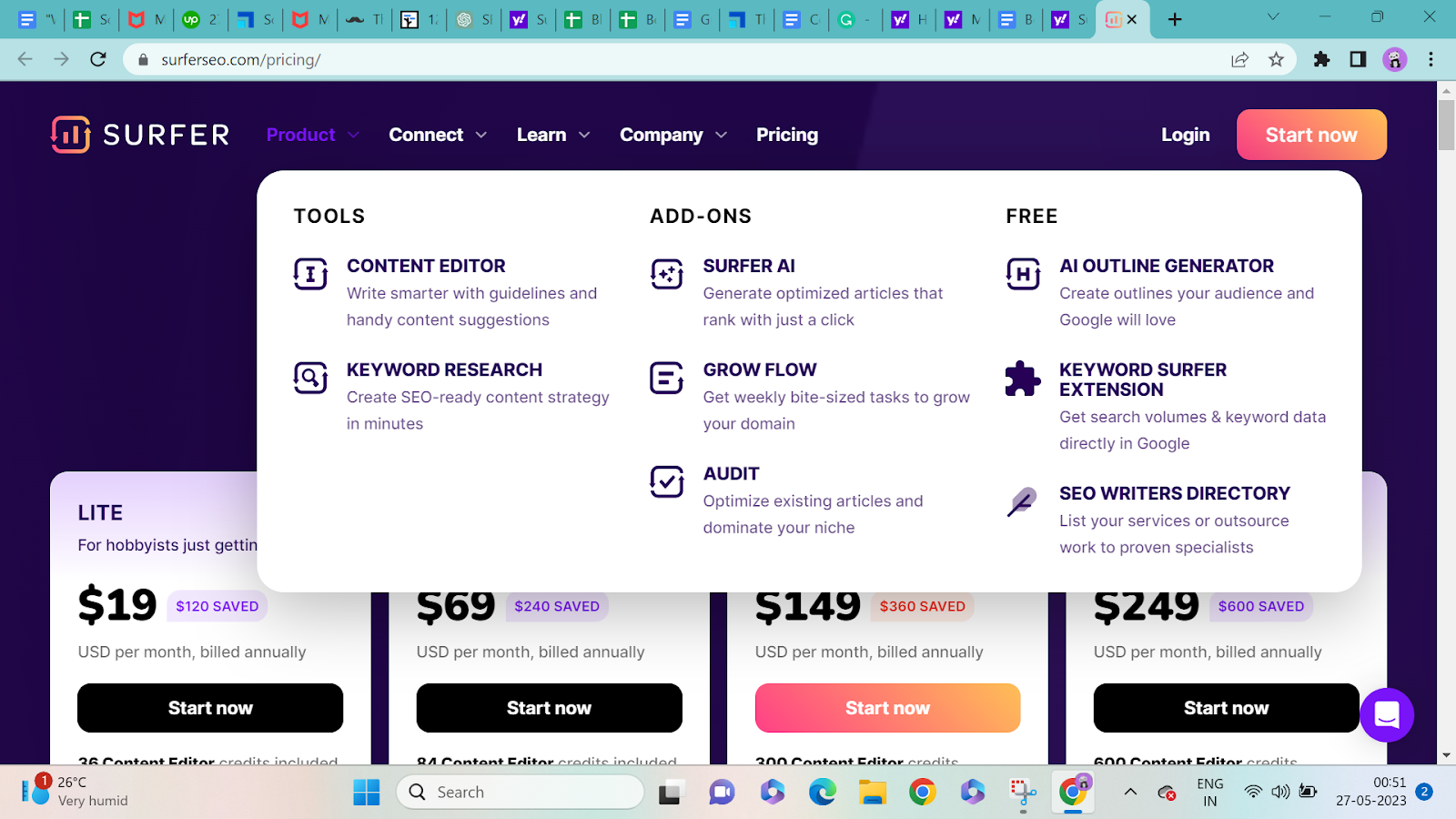Open the browser extensions puzzle icon
This screenshot has width=1456, height=819.
tap(1321, 59)
